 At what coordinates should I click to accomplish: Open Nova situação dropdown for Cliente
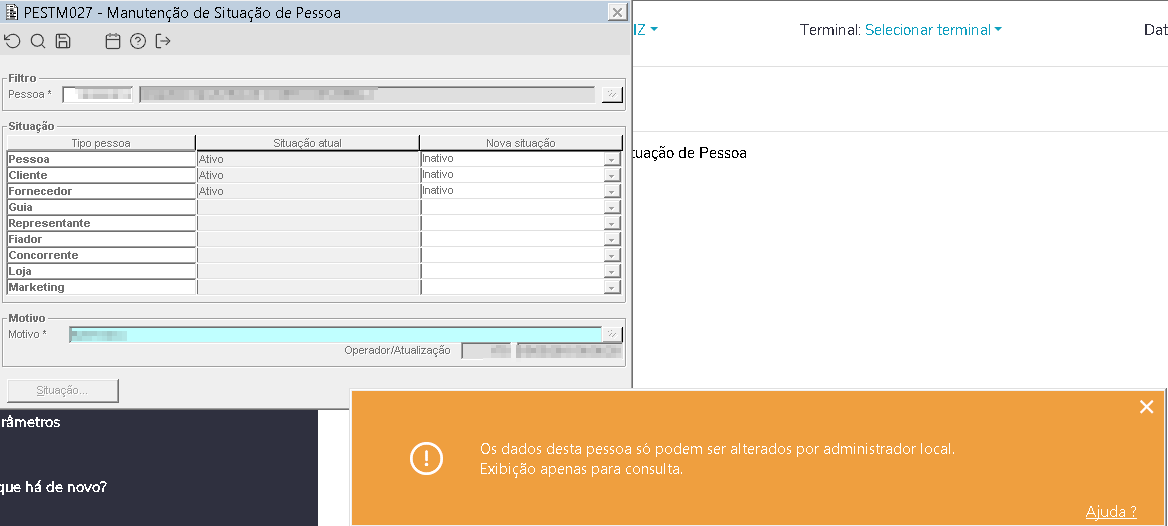(x=612, y=175)
